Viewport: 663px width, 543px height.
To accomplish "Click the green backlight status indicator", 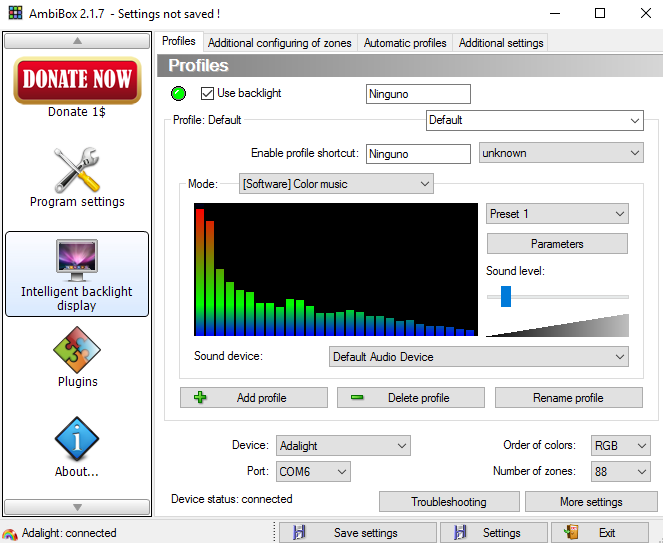I will 180,94.
